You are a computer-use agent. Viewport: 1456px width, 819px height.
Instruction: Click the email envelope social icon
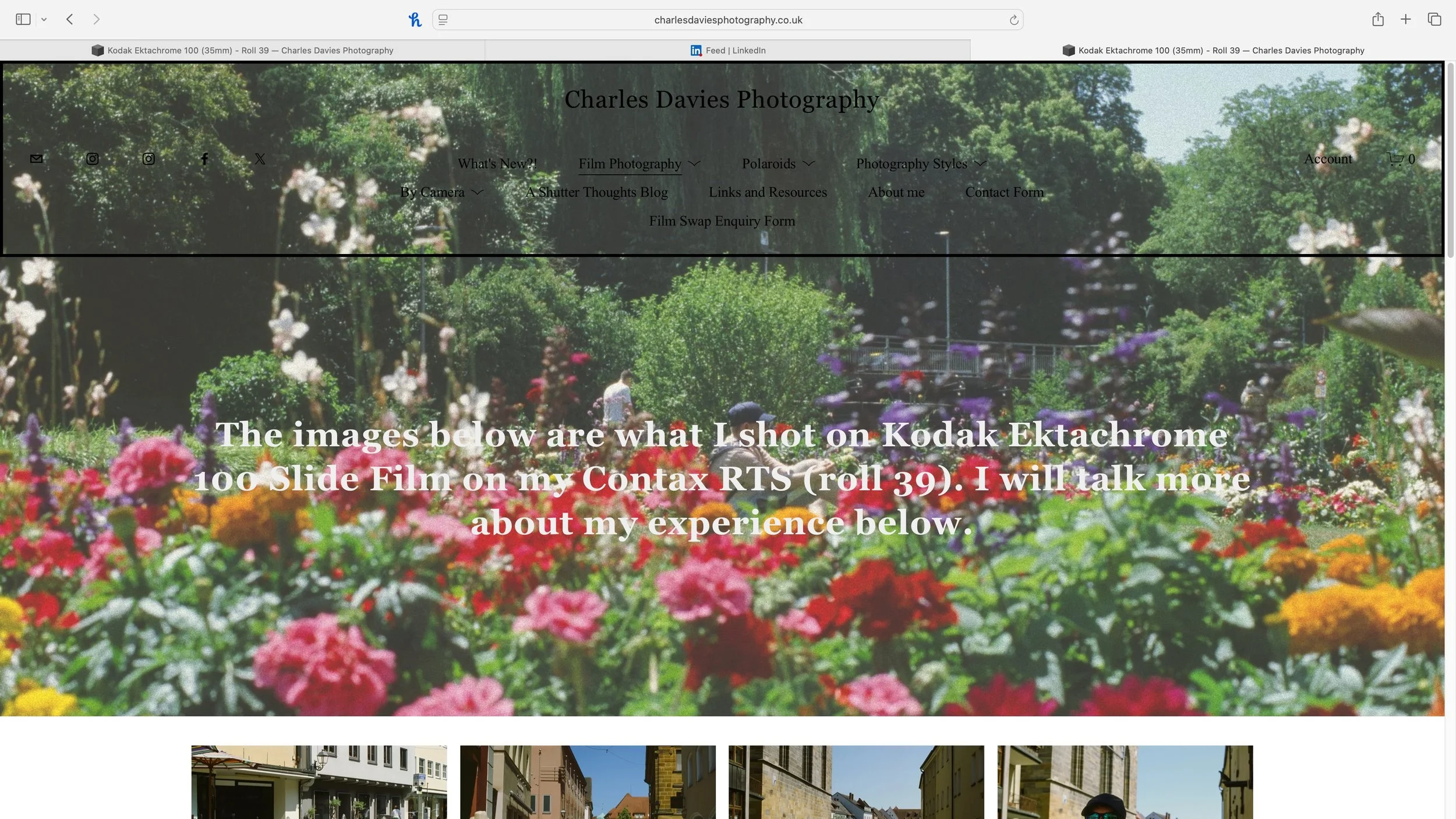pos(36,158)
